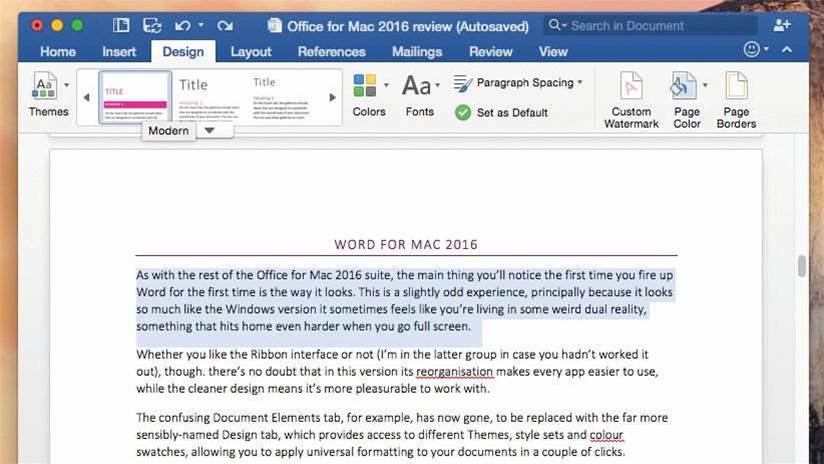Click the Redo arrow icon

[225, 25]
